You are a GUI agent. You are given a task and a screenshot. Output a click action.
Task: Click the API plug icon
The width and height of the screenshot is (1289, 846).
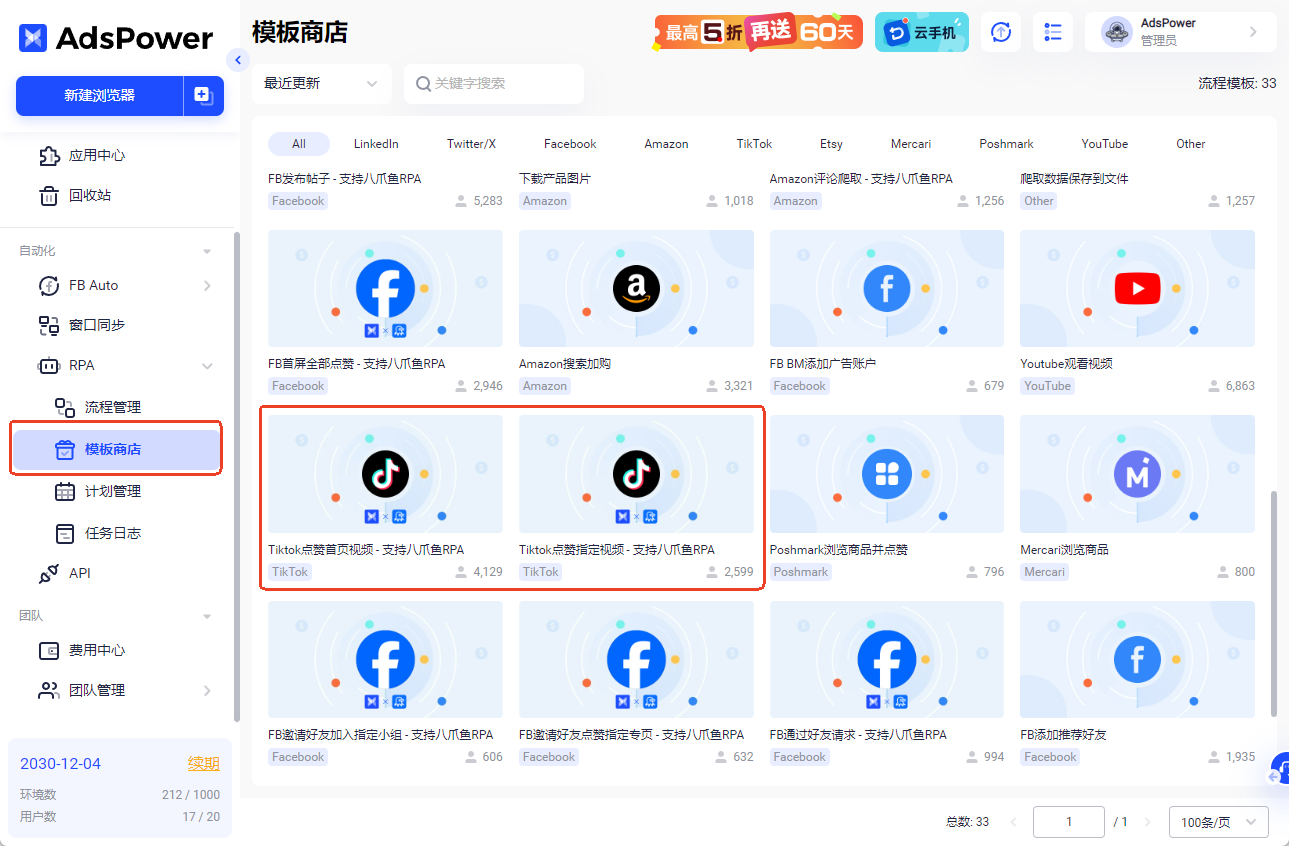pos(49,573)
